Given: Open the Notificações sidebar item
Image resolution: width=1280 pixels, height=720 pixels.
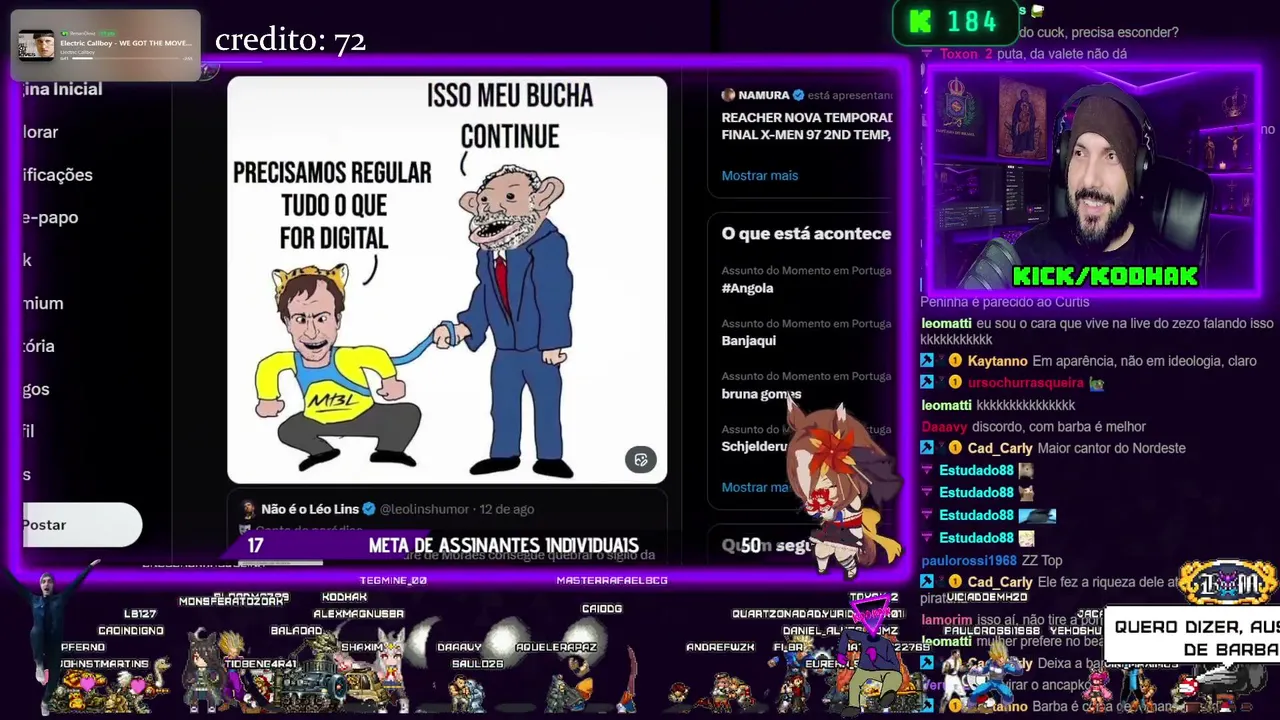Looking at the screenshot, I should [x=57, y=175].
